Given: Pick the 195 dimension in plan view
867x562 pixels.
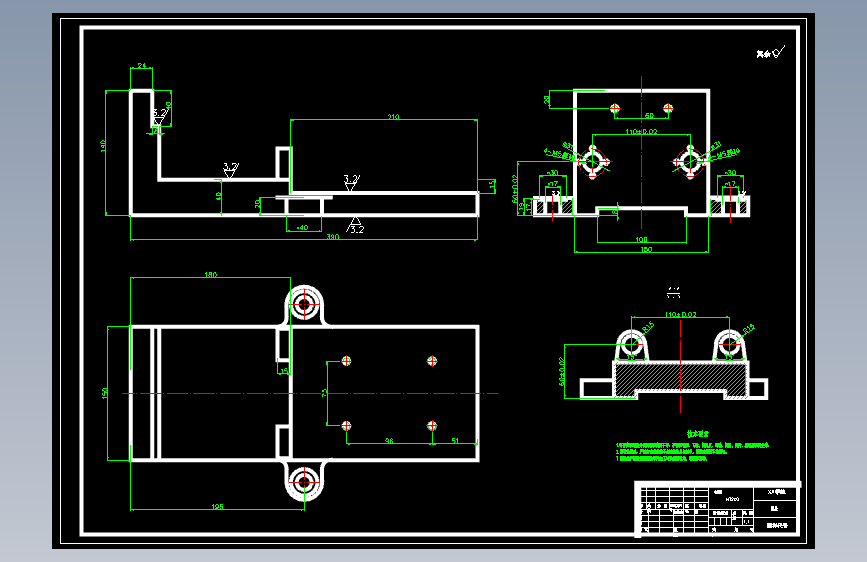Looking at the screenshot, I should click(217, 507).
